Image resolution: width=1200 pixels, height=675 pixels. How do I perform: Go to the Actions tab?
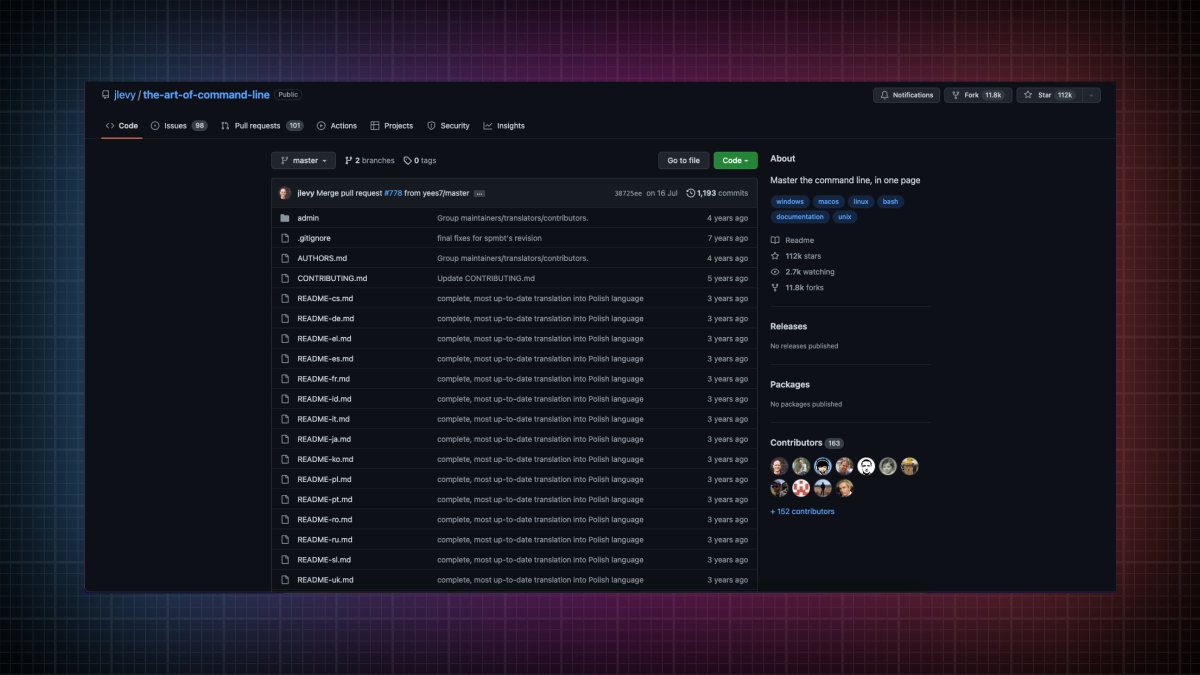click(337, 126)
